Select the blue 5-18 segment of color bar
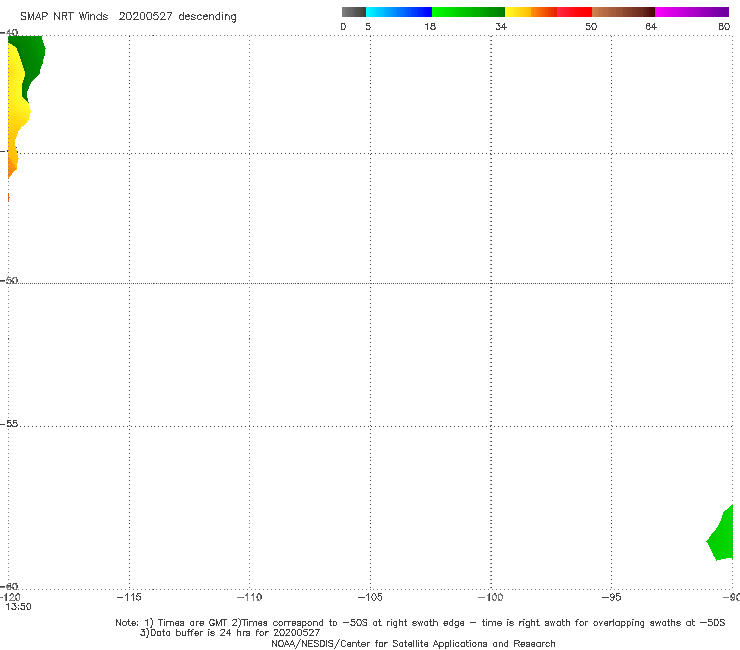The height and width of the screenshot is (650, 740). click(399, 12)
